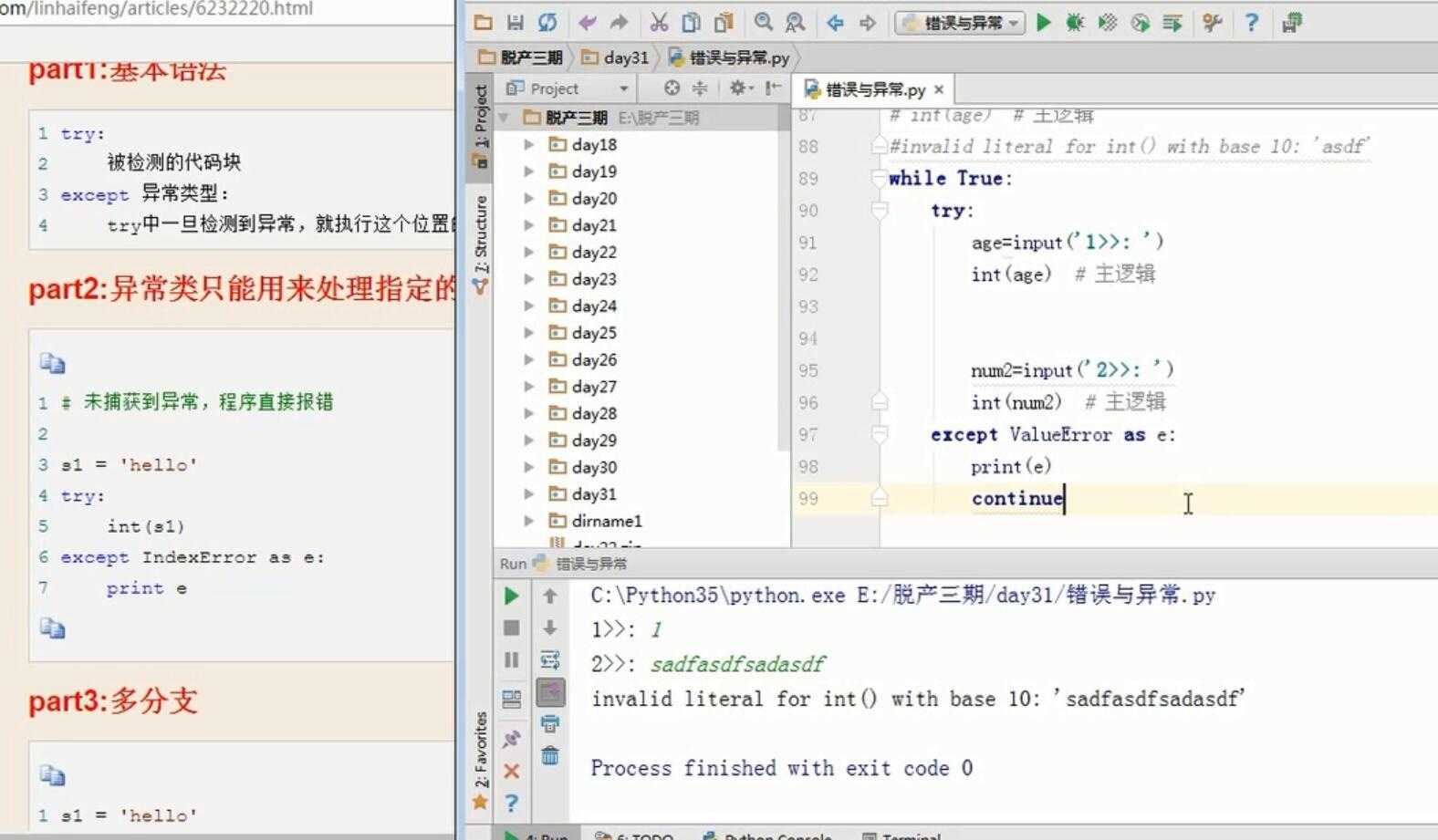The width and height of the screenshot is (1438, 840).
Task: Toggle soft-wrap in Run console
Action: point(550,659)
